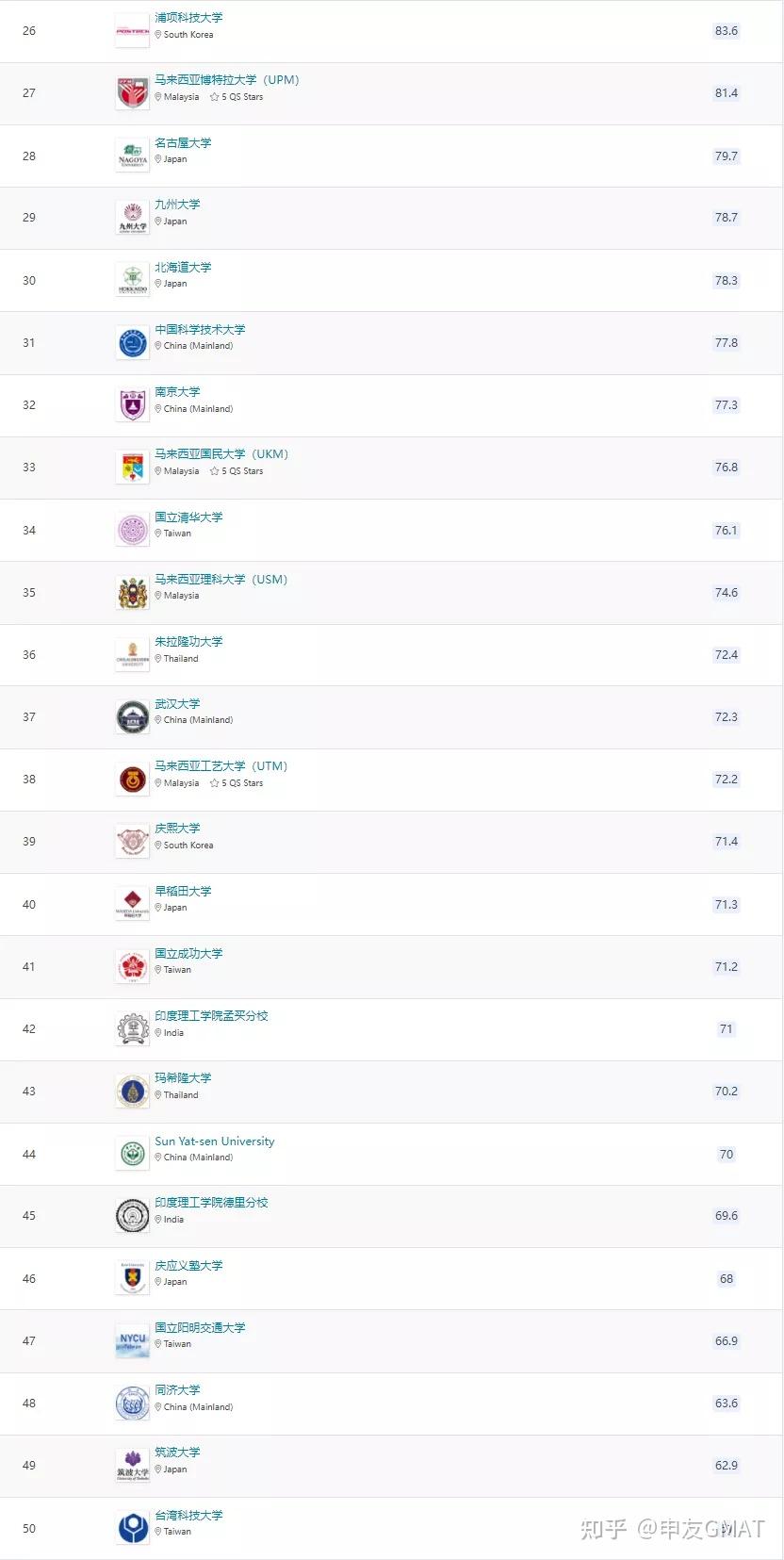
Task: Click the Tongji University blue emblem
Action: click(132, 1404)
